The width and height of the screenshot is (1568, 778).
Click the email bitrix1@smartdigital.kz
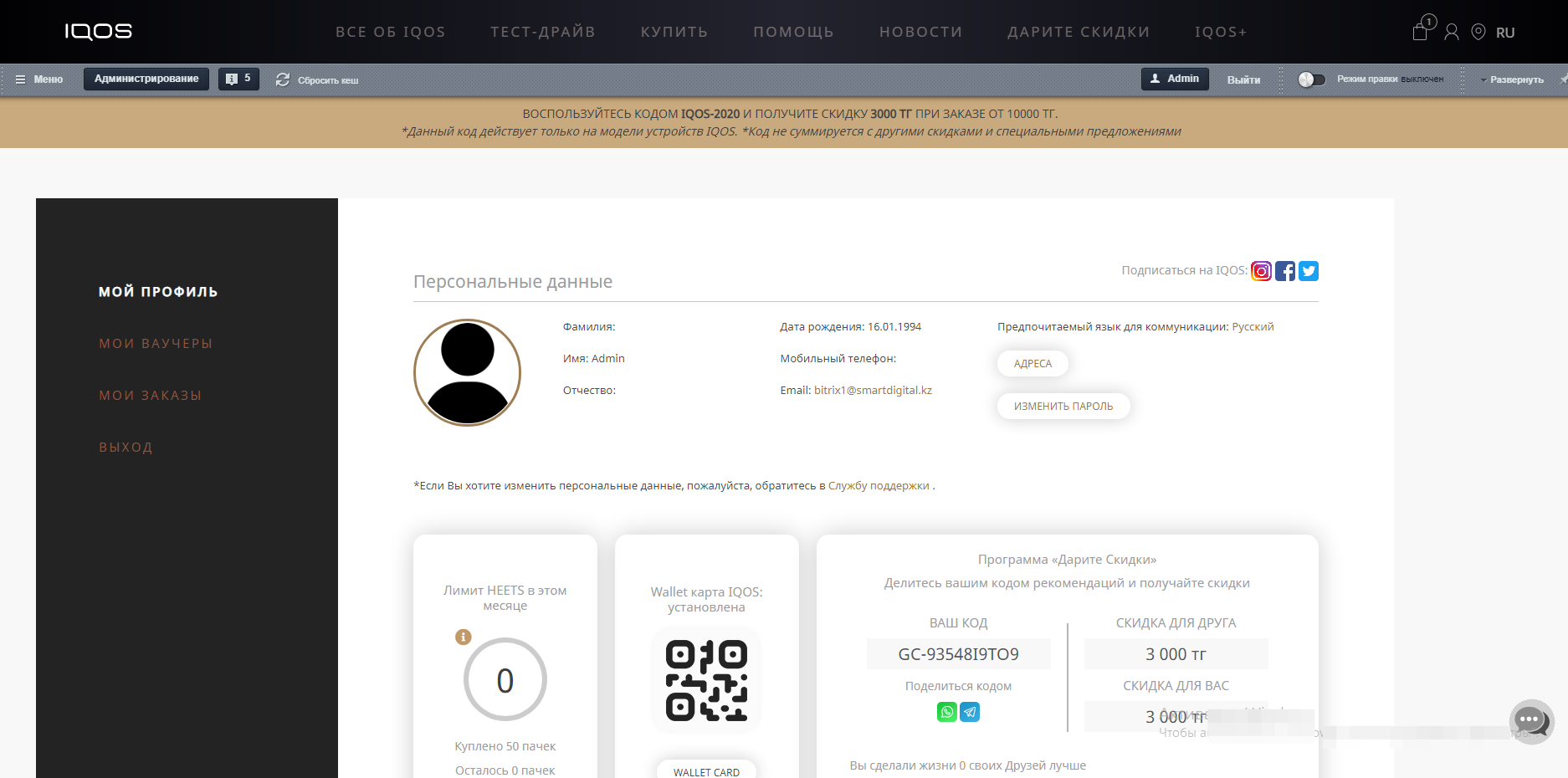point(873,391)
